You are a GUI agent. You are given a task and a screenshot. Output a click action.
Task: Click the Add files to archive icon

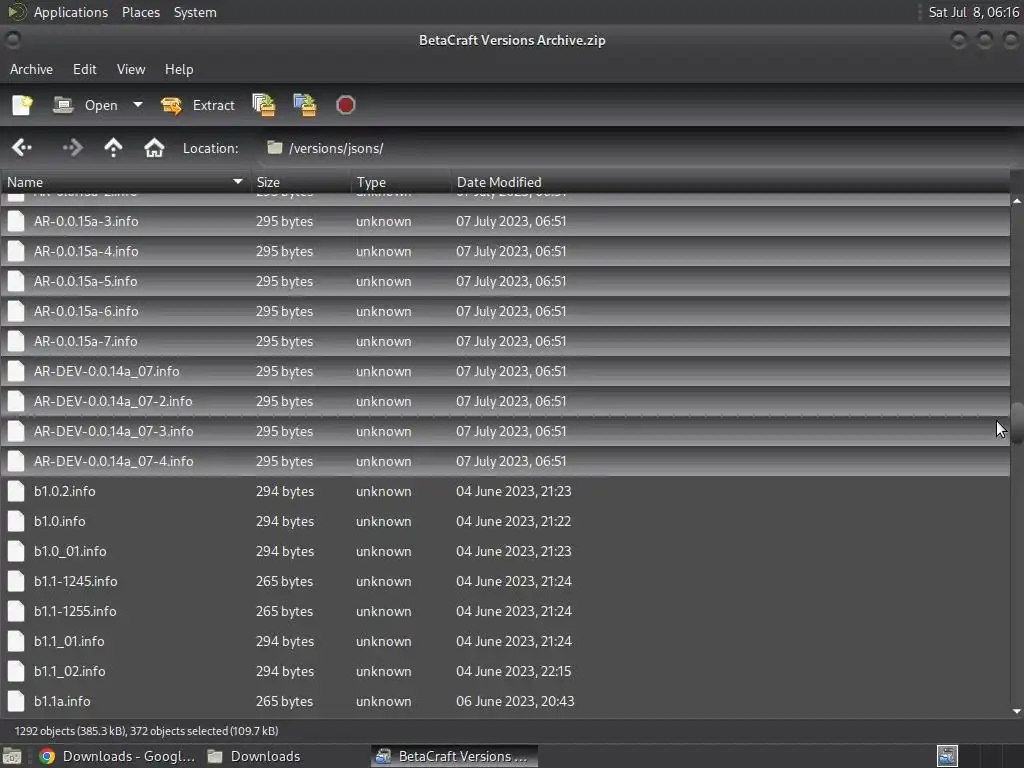pyautogui.click(x=264, y=105)
